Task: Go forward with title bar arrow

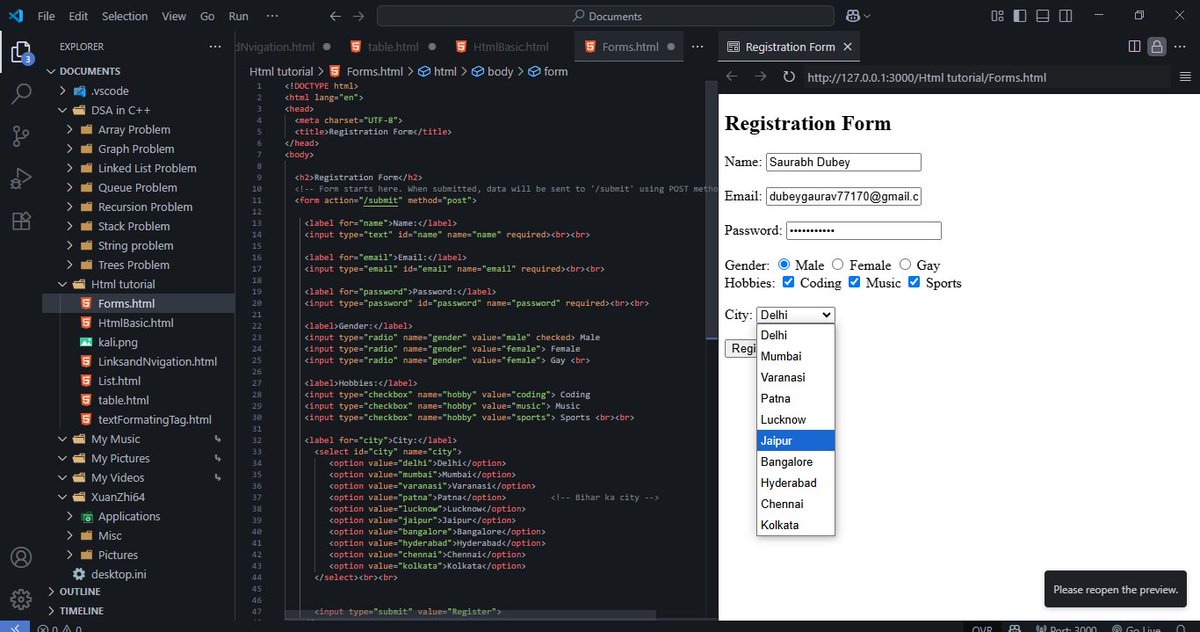Action: (x=359, y=16)
